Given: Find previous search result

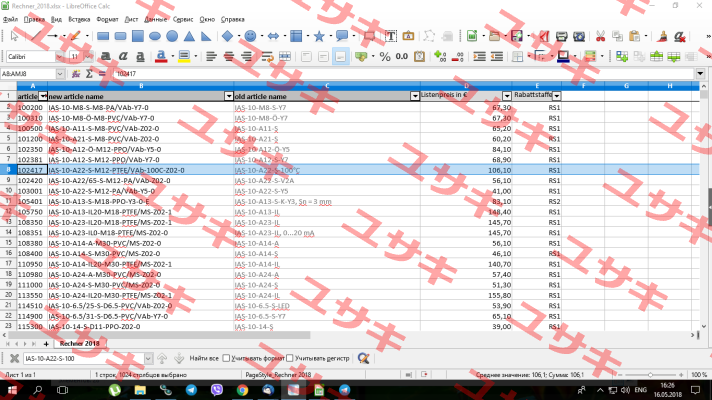Looking at the screenshot, I should tap(162, 358).
